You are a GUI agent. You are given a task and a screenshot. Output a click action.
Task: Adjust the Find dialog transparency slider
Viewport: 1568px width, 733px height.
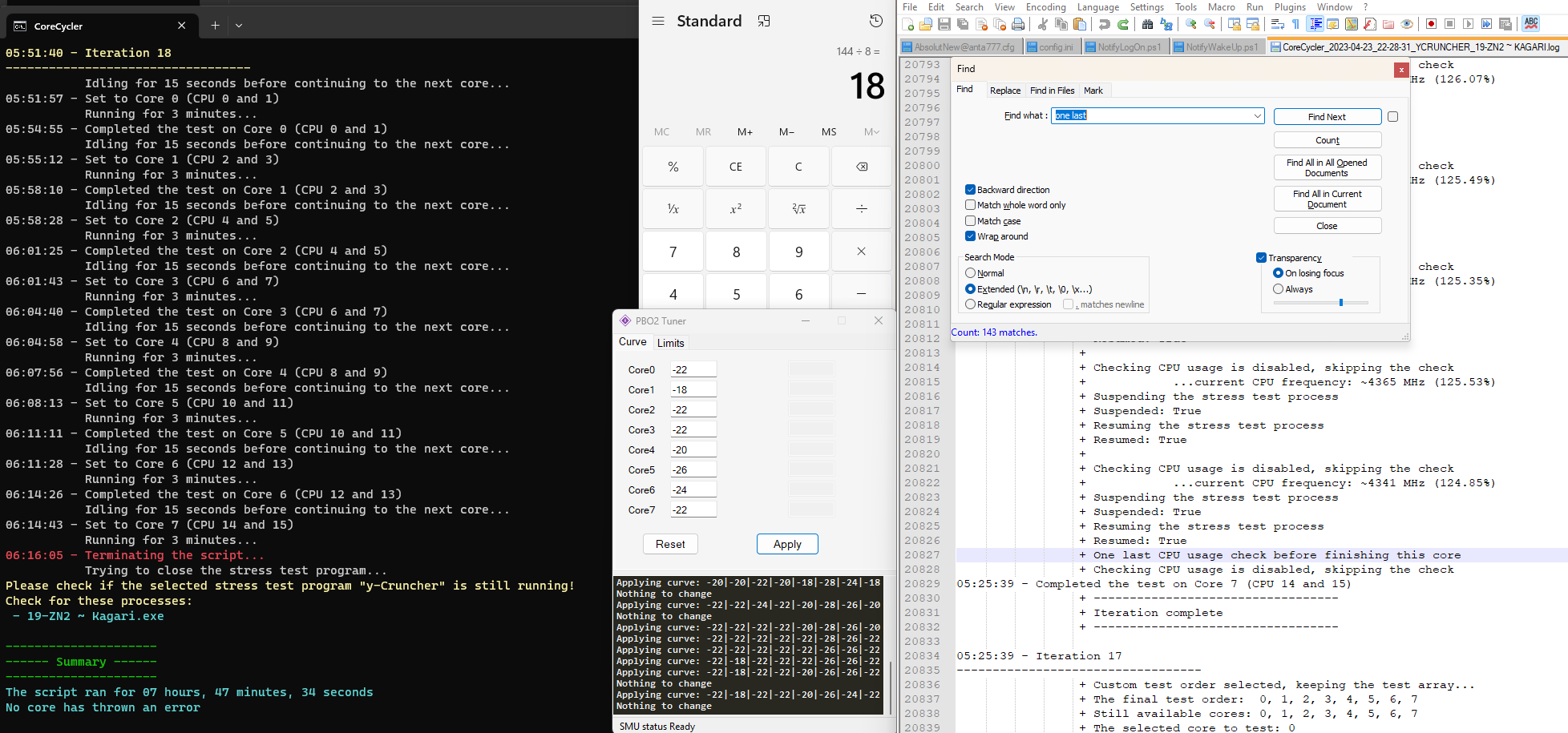coord(1341,303)
